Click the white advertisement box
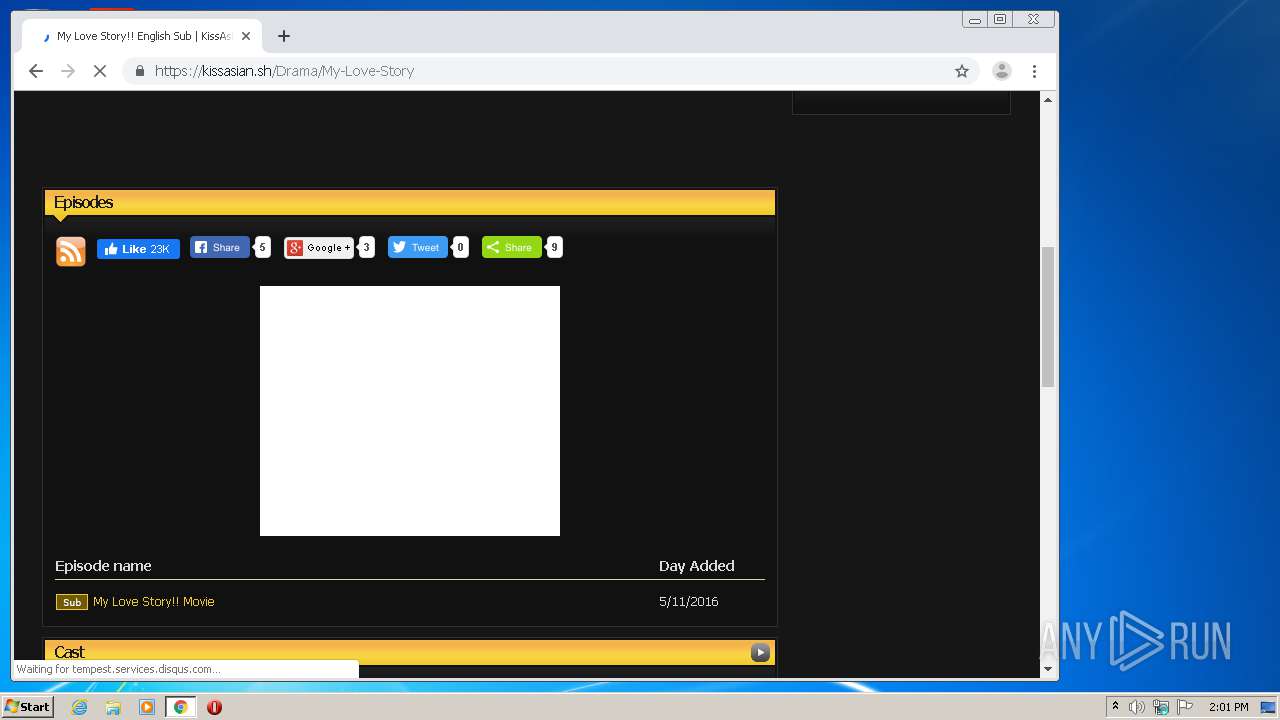The height and width of the screenshot is (720, 1280). click(410, 411)
